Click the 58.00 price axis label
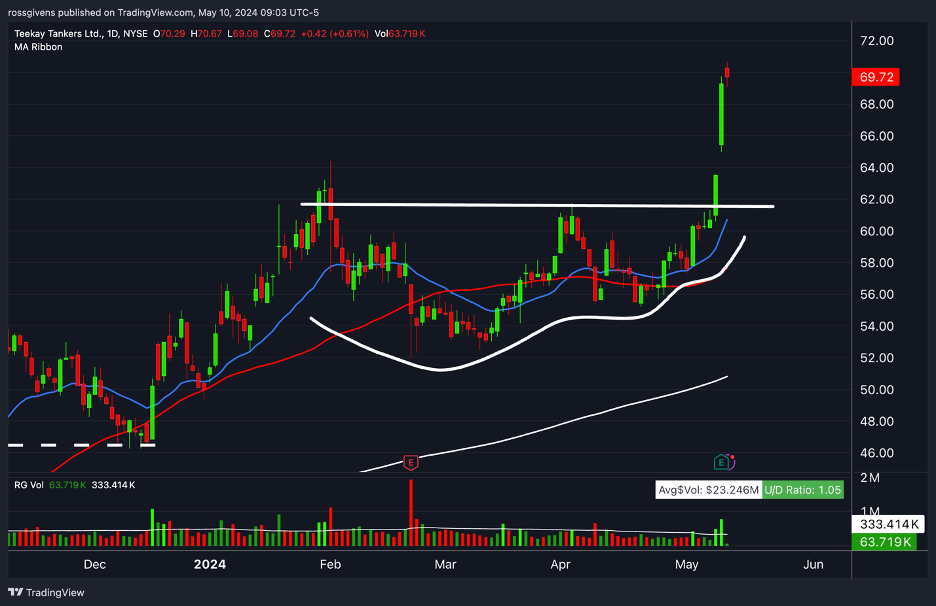The height and width of the screenshot is (606, 936). click(x=876, y=262)
